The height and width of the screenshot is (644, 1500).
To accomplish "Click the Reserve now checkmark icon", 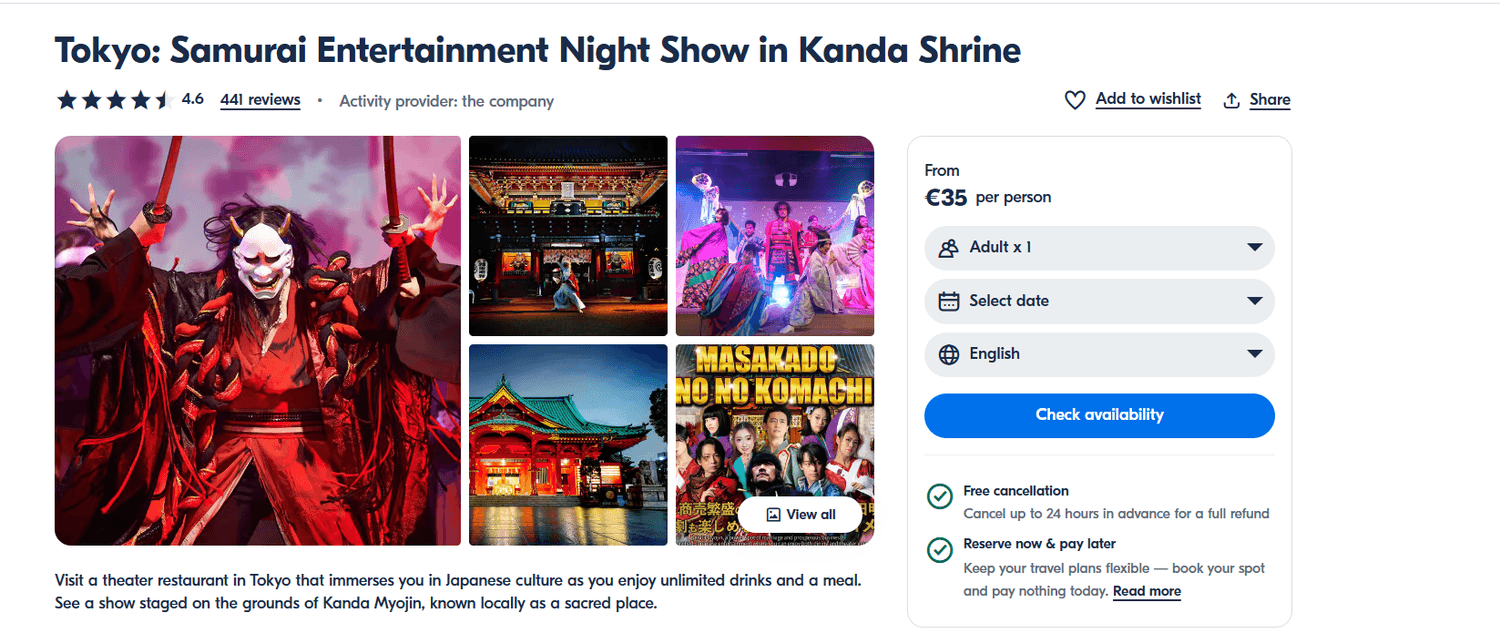I will (x=939, y=549).
